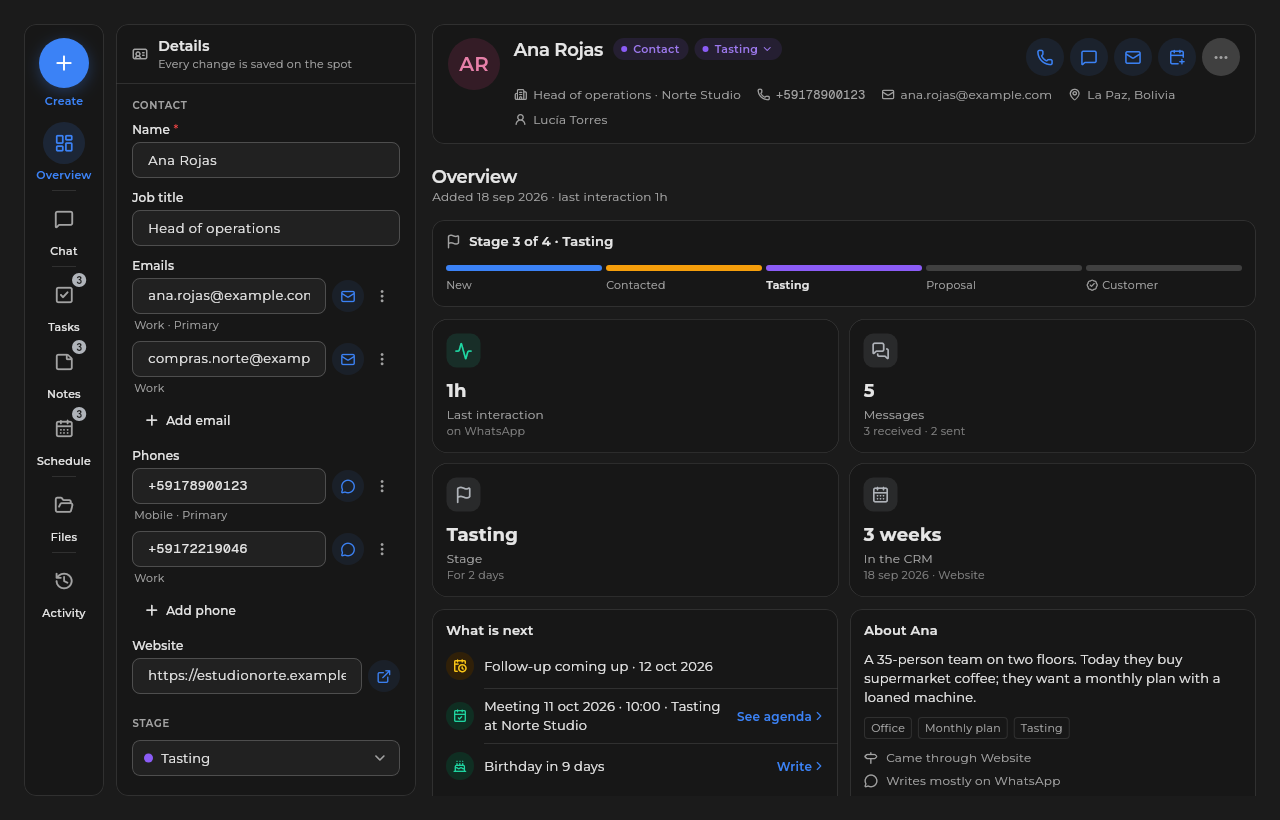Open the Notes section in sidebar
The height and width of the screenshot is (820, 1280).
pos(64,372)
